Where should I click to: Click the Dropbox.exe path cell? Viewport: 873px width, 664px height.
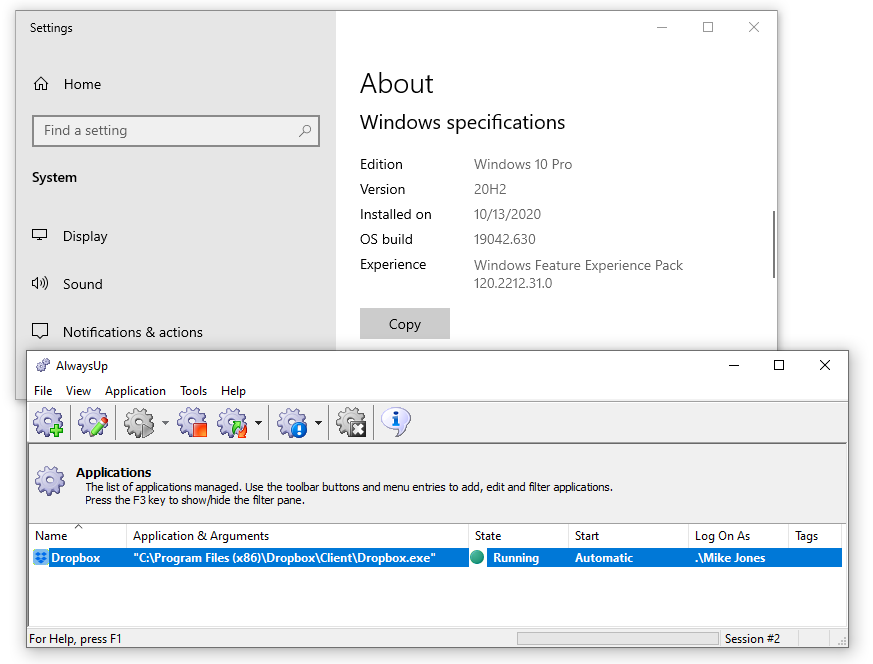(x=285, y=558)
